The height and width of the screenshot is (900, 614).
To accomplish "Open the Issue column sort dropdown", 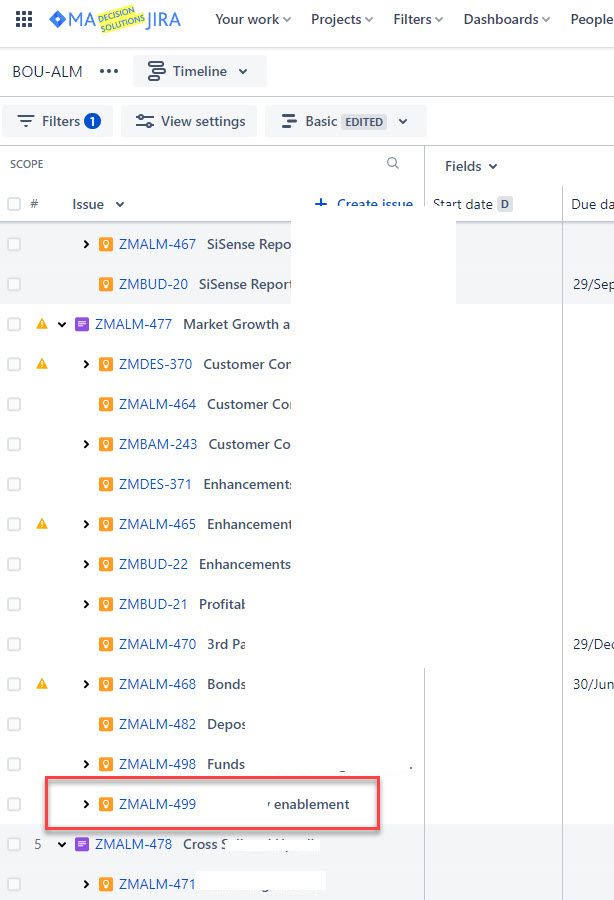I will point(119,204).
